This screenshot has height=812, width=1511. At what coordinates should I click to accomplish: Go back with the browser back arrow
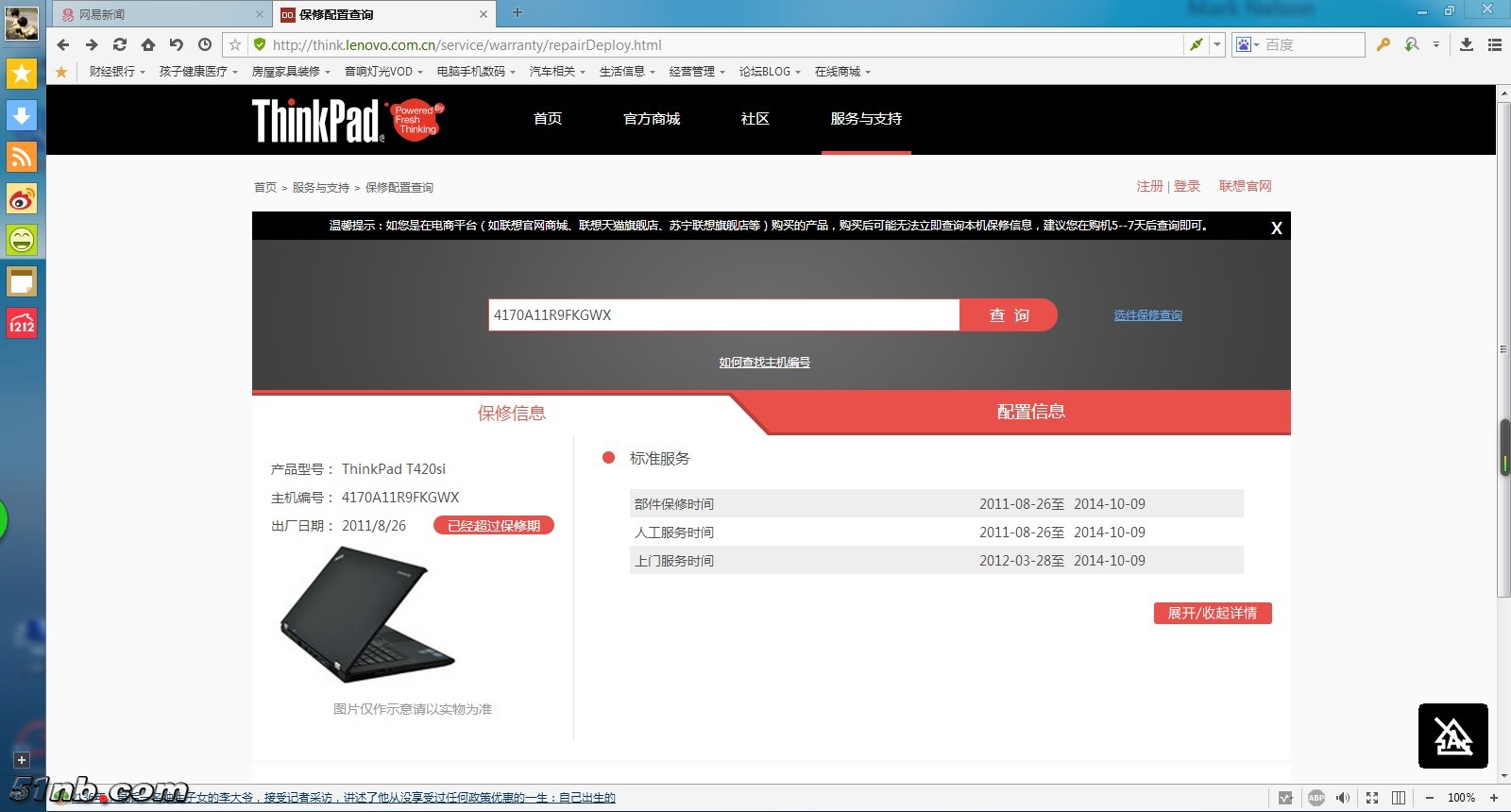(x=63, y=44)
